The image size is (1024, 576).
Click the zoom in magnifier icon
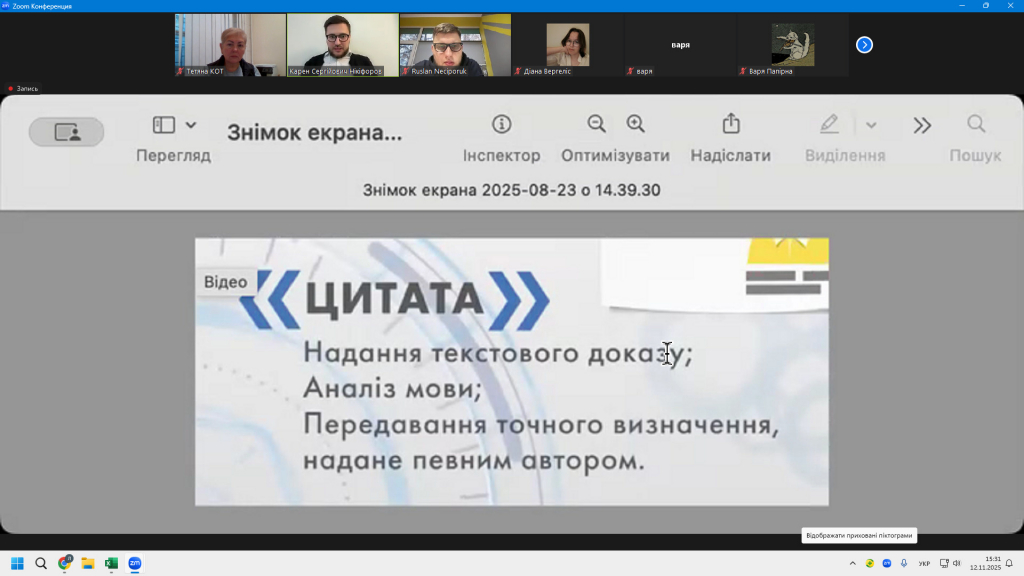pyautogui.click(x=635, y=124)
